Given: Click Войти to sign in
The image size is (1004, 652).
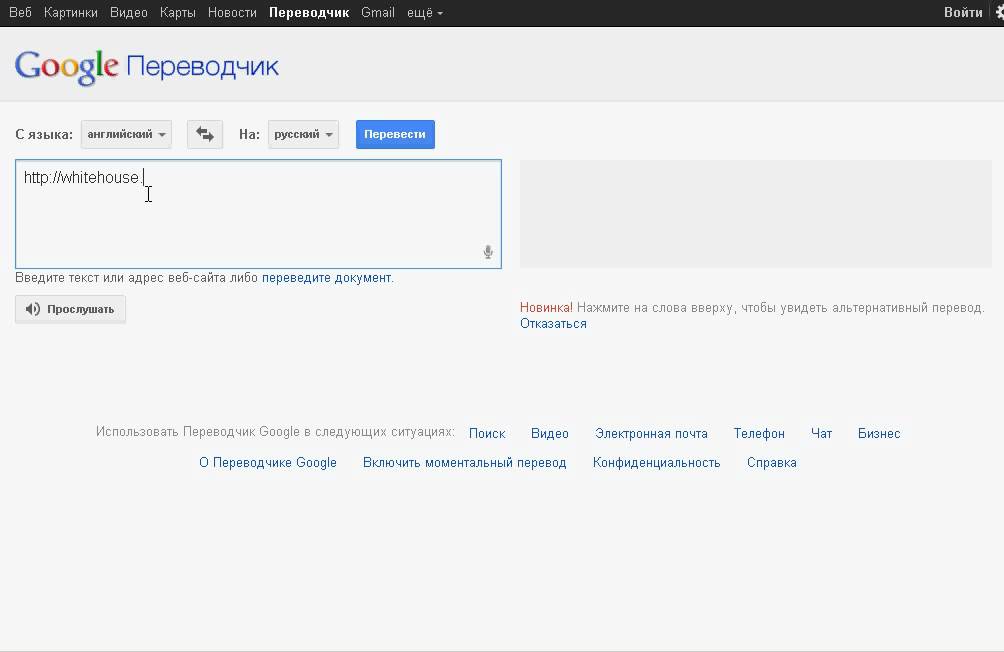Looking at the screenshot, I should 963,13.
